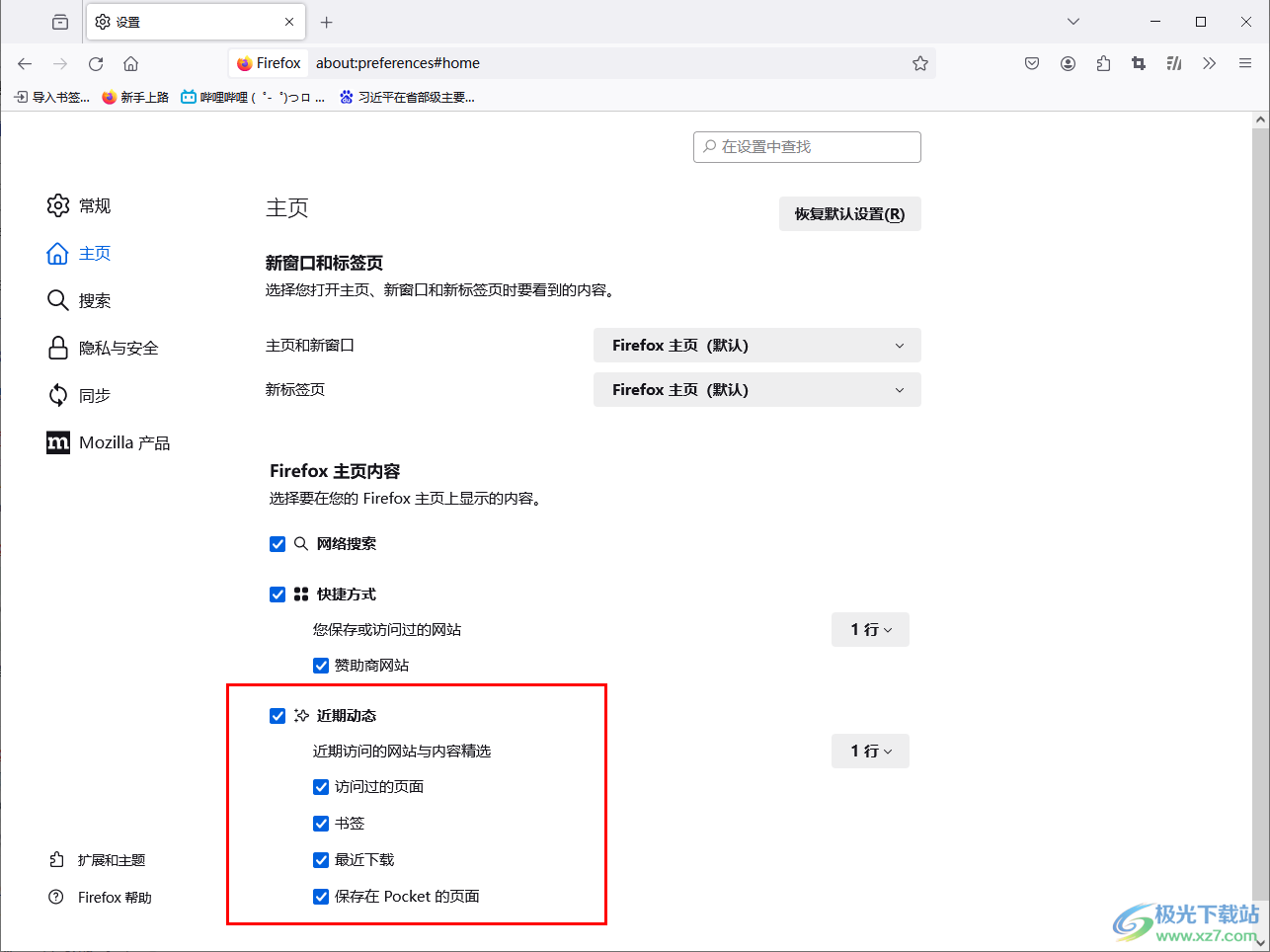
Task: Open the 同步 settings category
Action: pyautogui.click(x=79, y=395)
